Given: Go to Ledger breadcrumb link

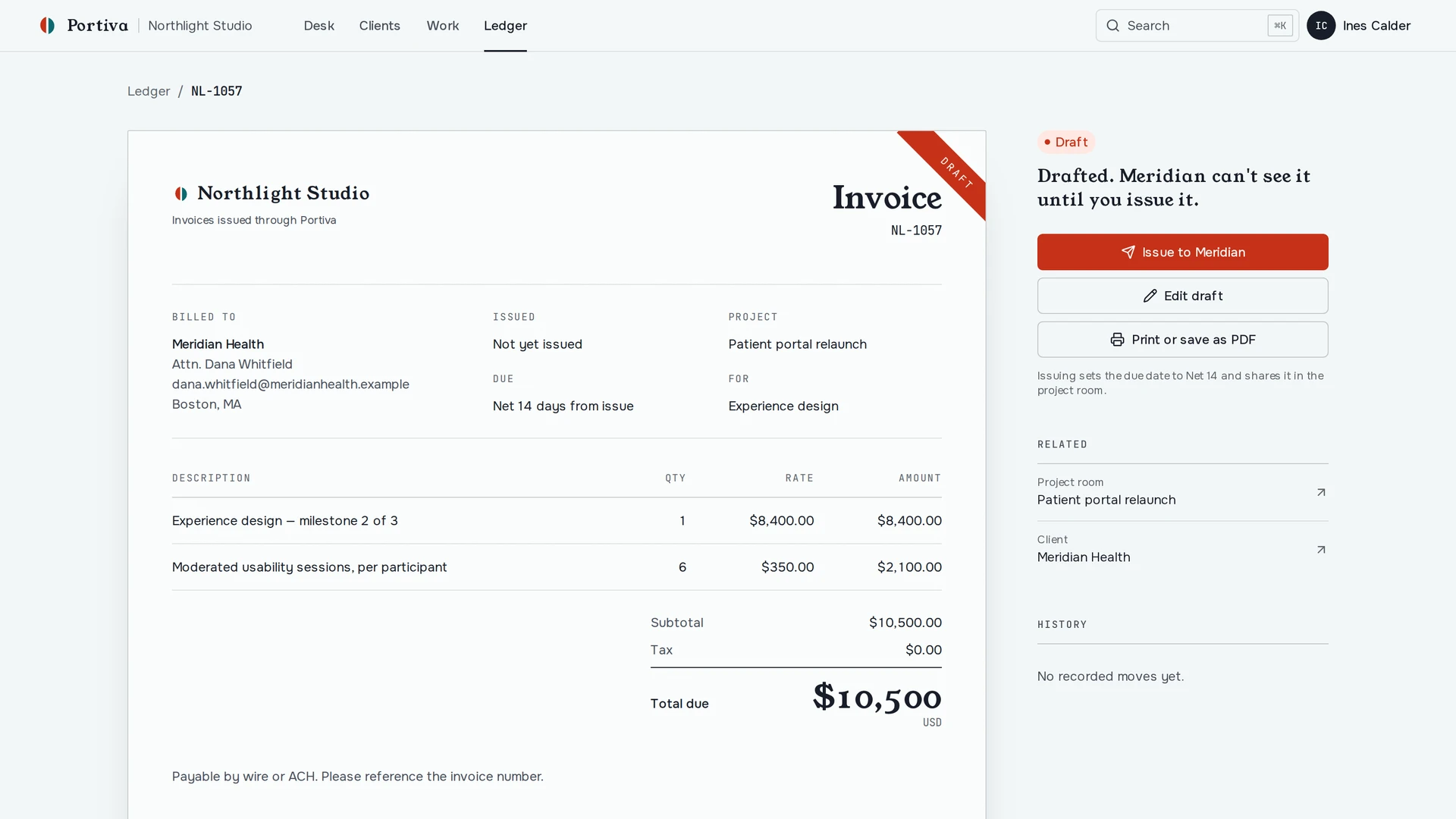Looking at the screenshot, I should 149,91.
